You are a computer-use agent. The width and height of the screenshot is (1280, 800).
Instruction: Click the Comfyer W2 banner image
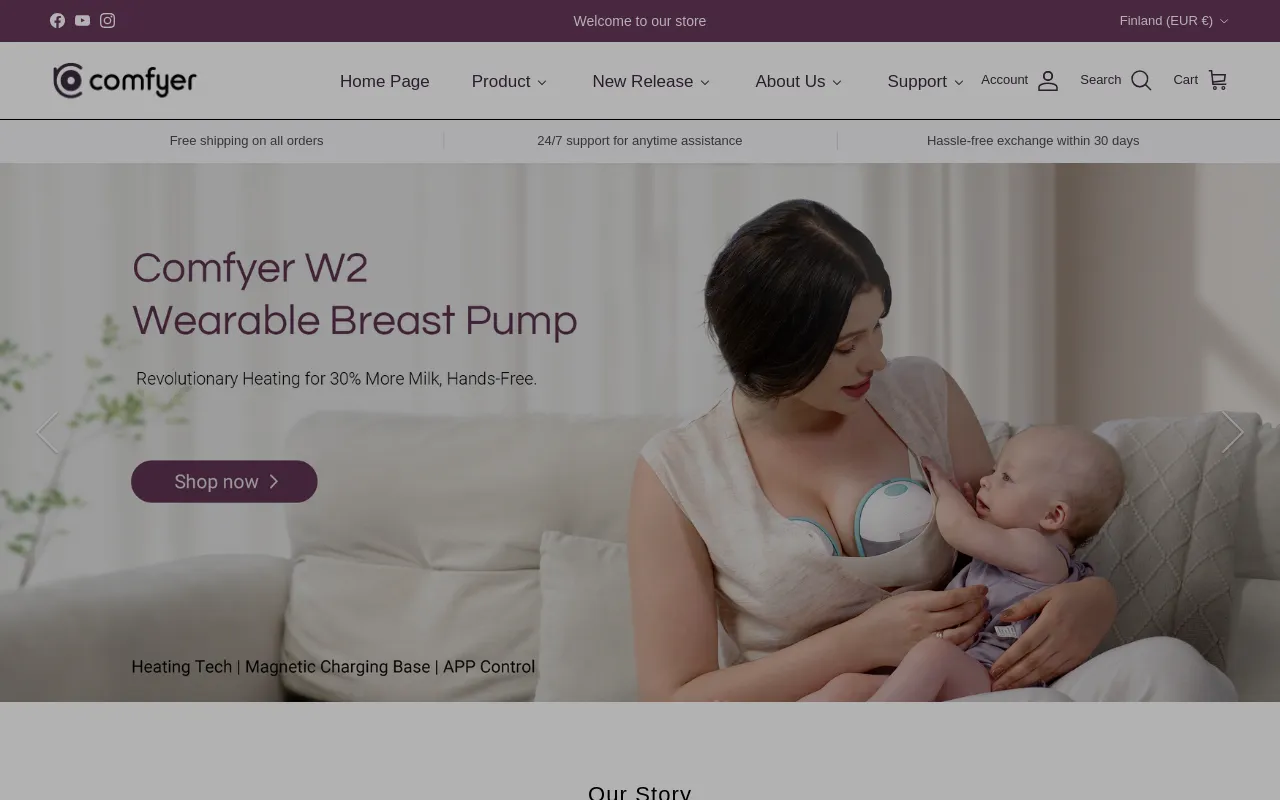click(640, 432)
